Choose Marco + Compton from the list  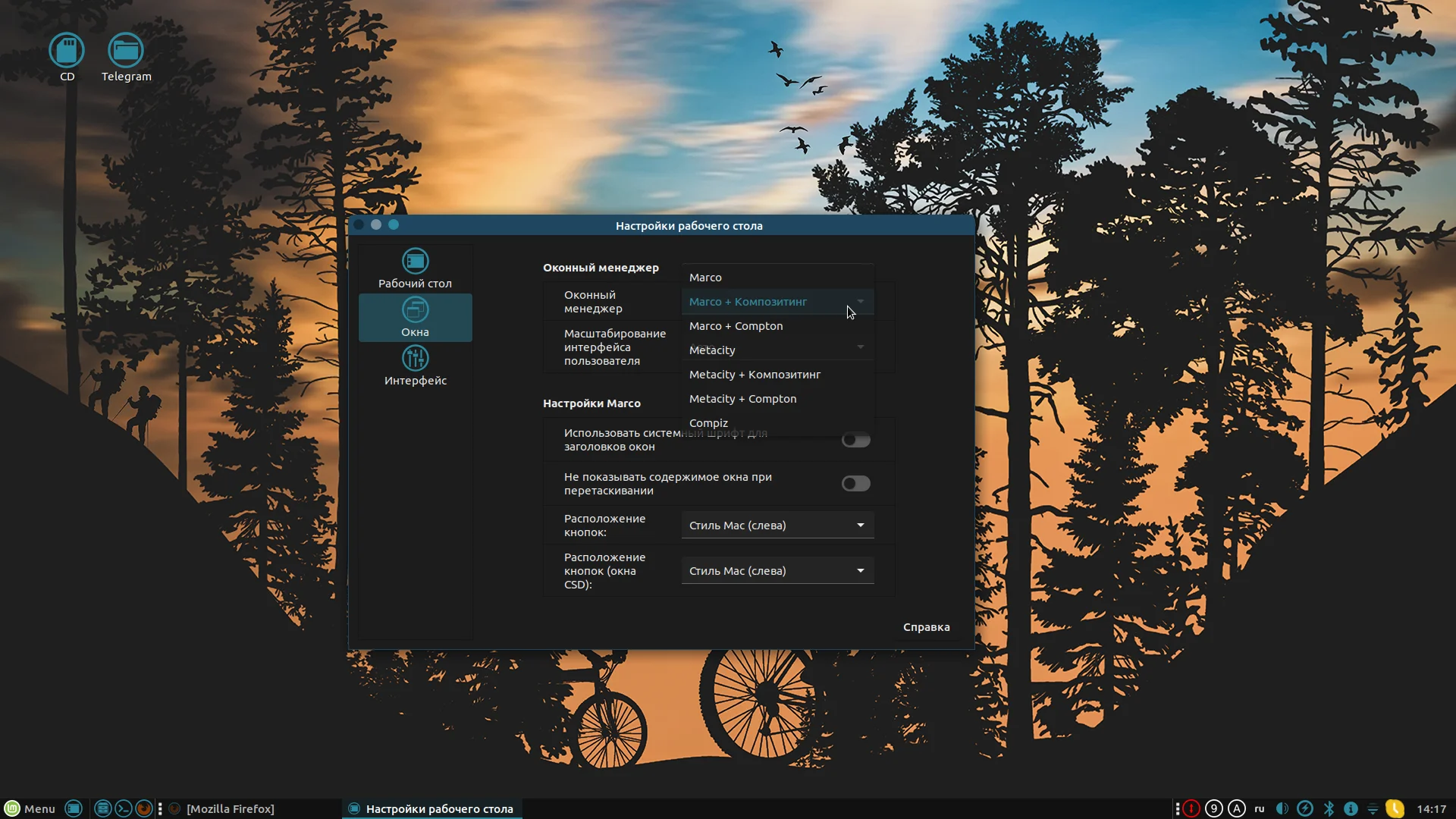click(736, 326)
